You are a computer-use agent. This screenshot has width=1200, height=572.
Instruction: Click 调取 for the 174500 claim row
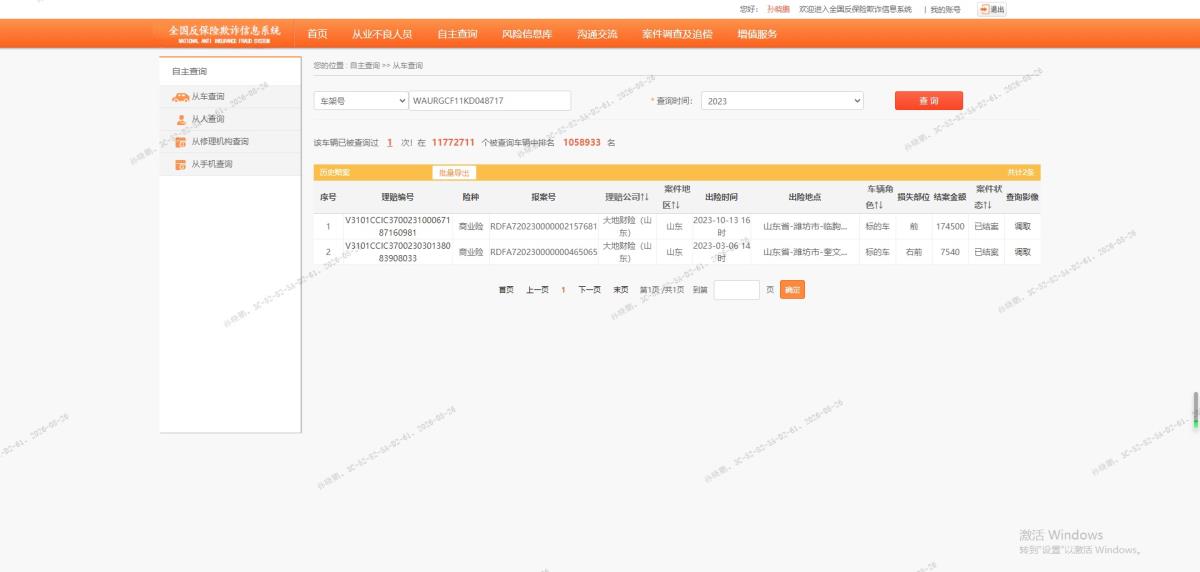click(x=1022, y=226)
